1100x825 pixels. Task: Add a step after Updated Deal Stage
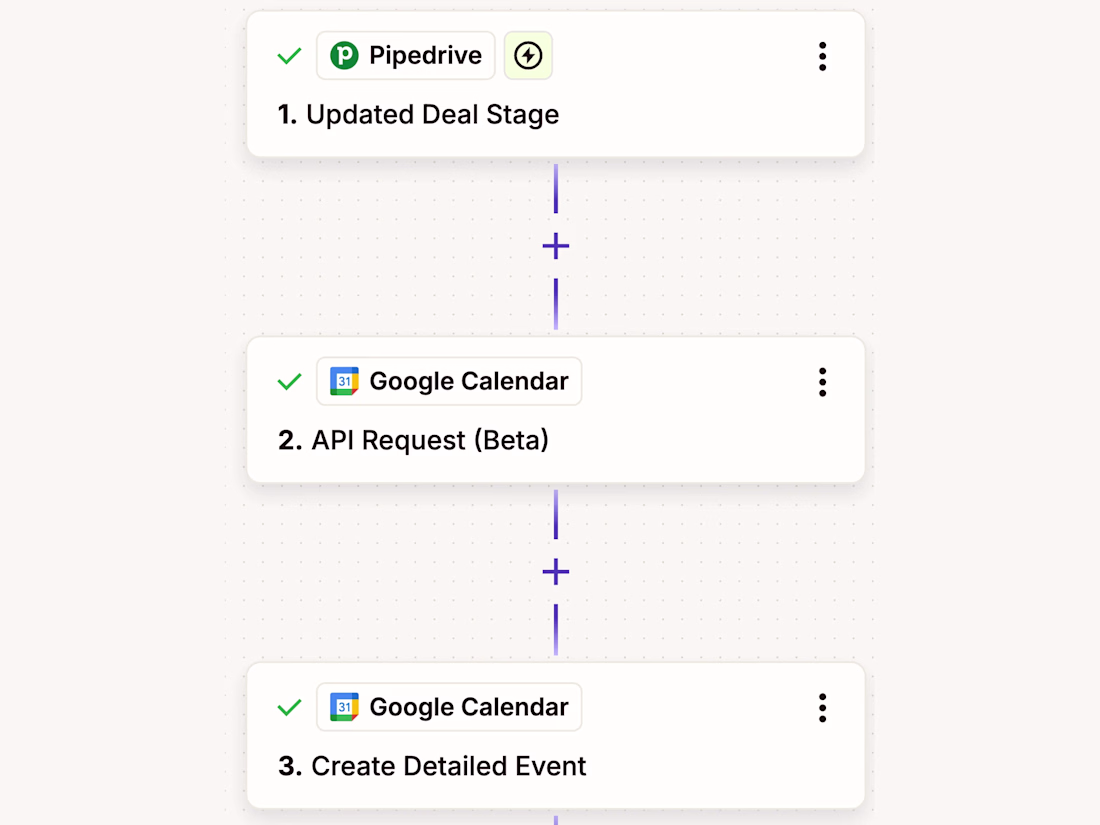(556, 246)
